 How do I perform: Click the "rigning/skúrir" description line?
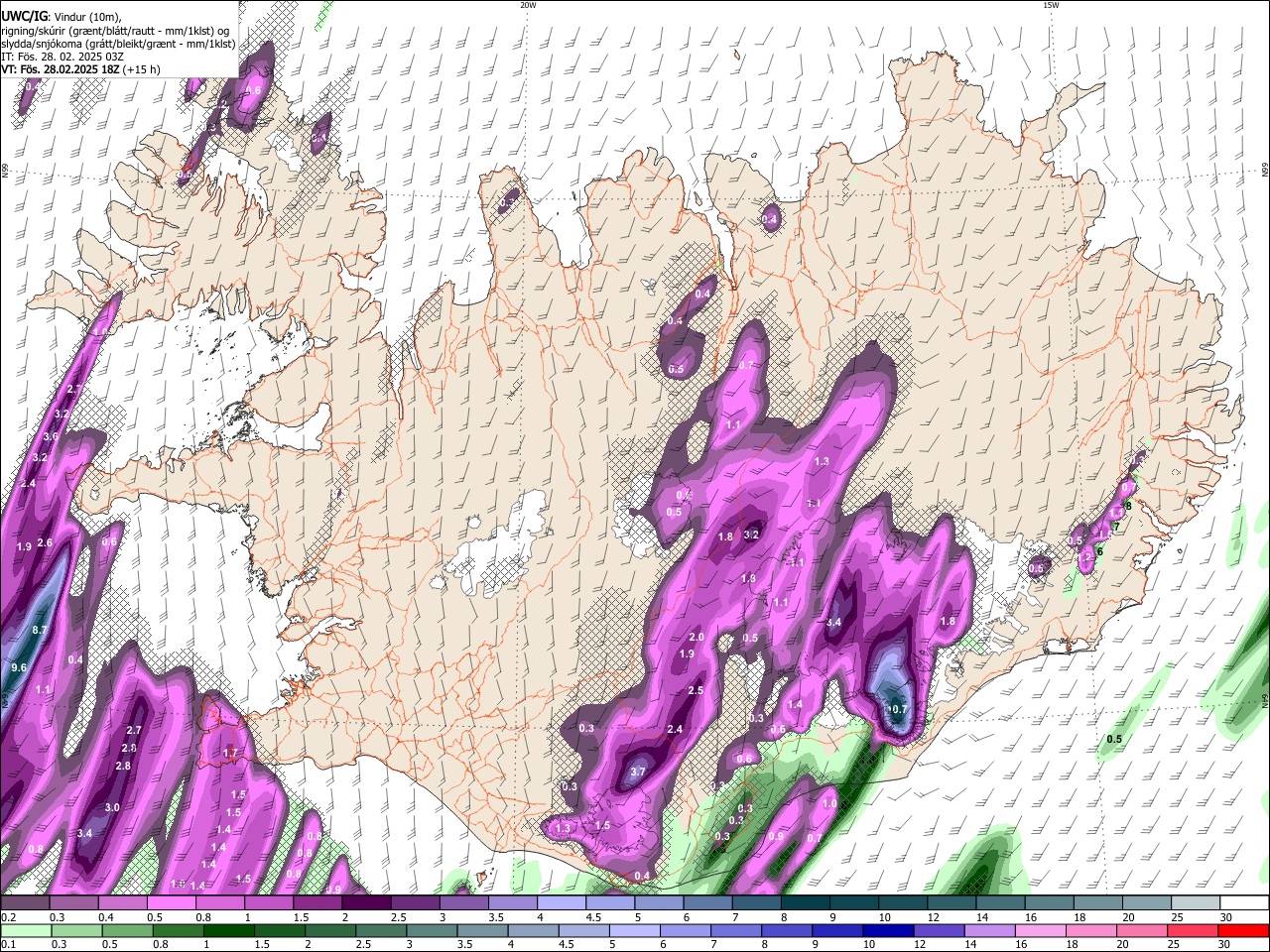click(x=115, y=30)
